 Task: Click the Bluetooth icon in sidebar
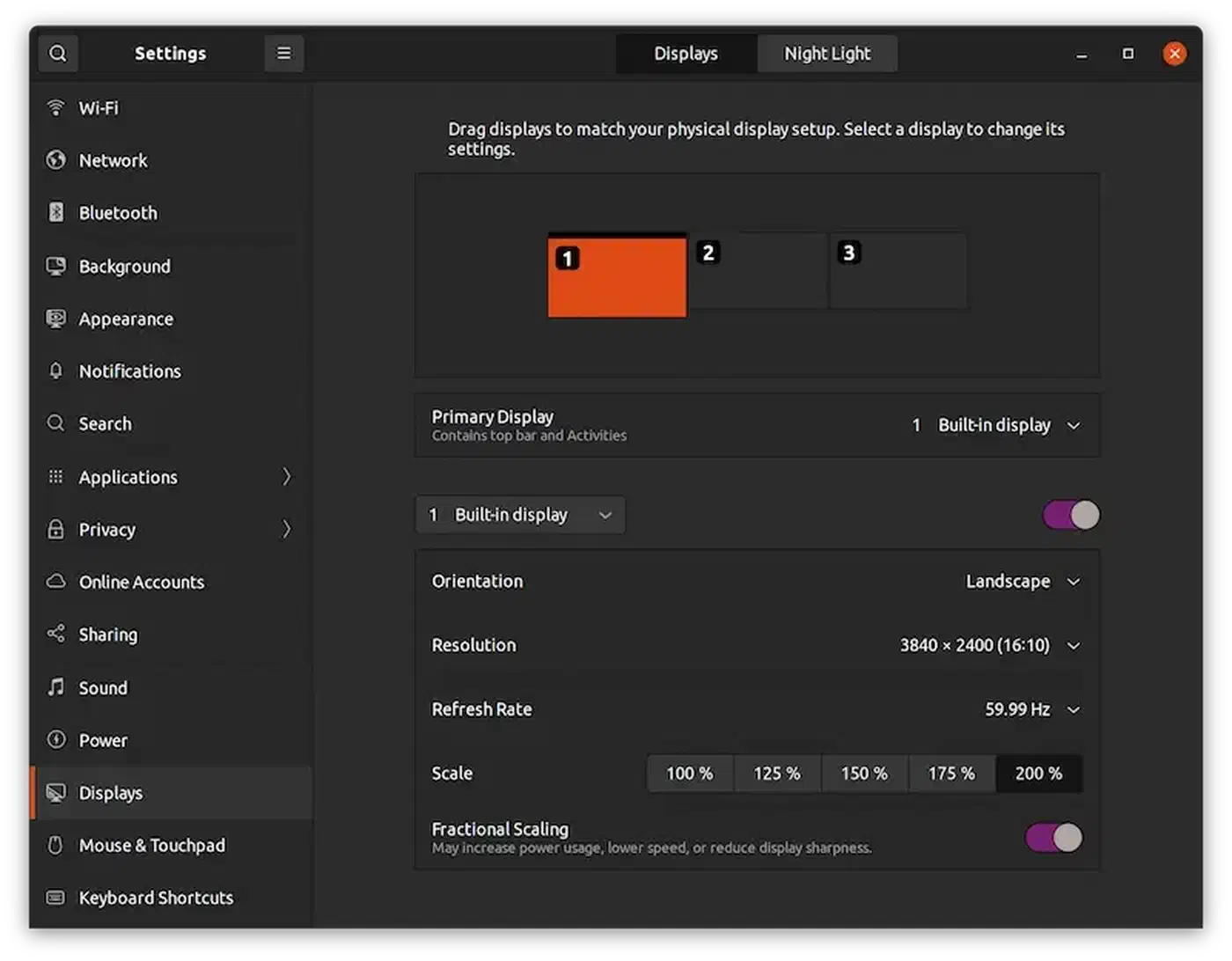tap(55, 212)
